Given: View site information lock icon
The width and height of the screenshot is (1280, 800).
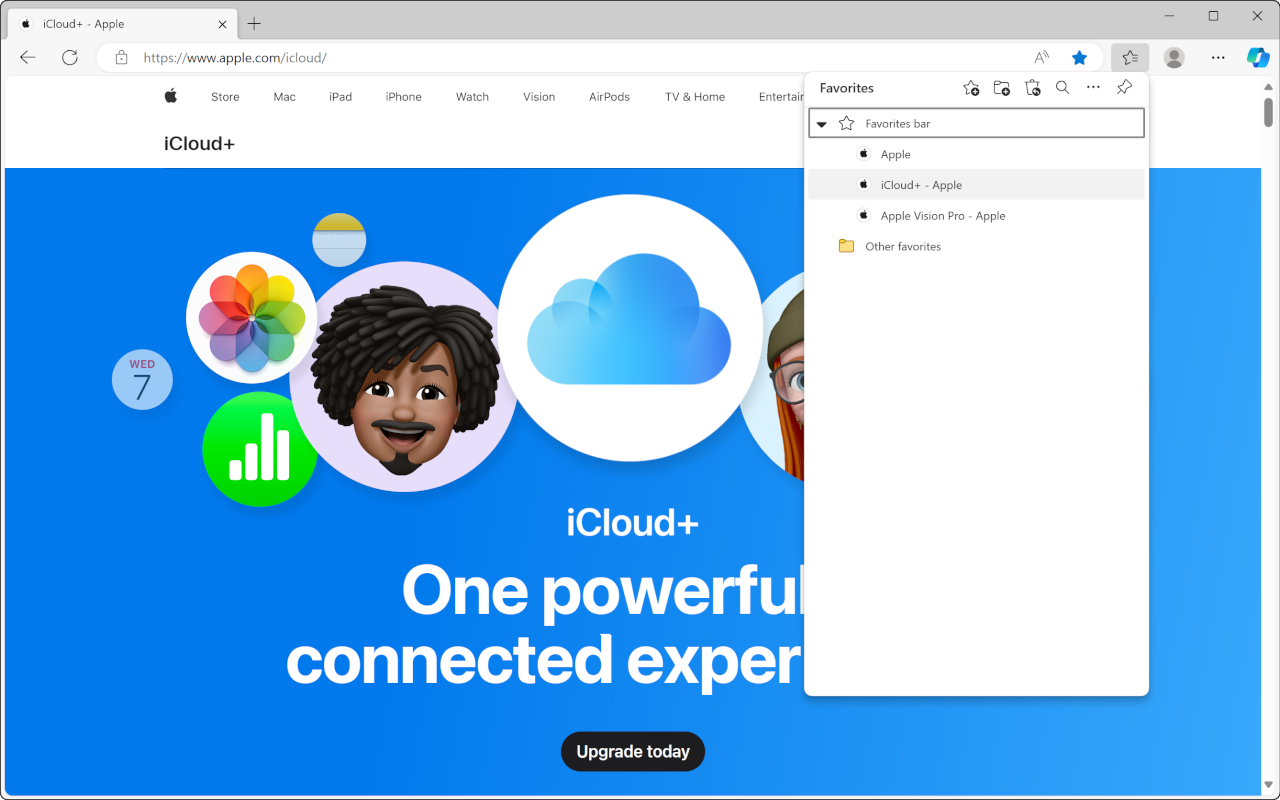Looking at the screenshot, I should (x=121, y=57).
